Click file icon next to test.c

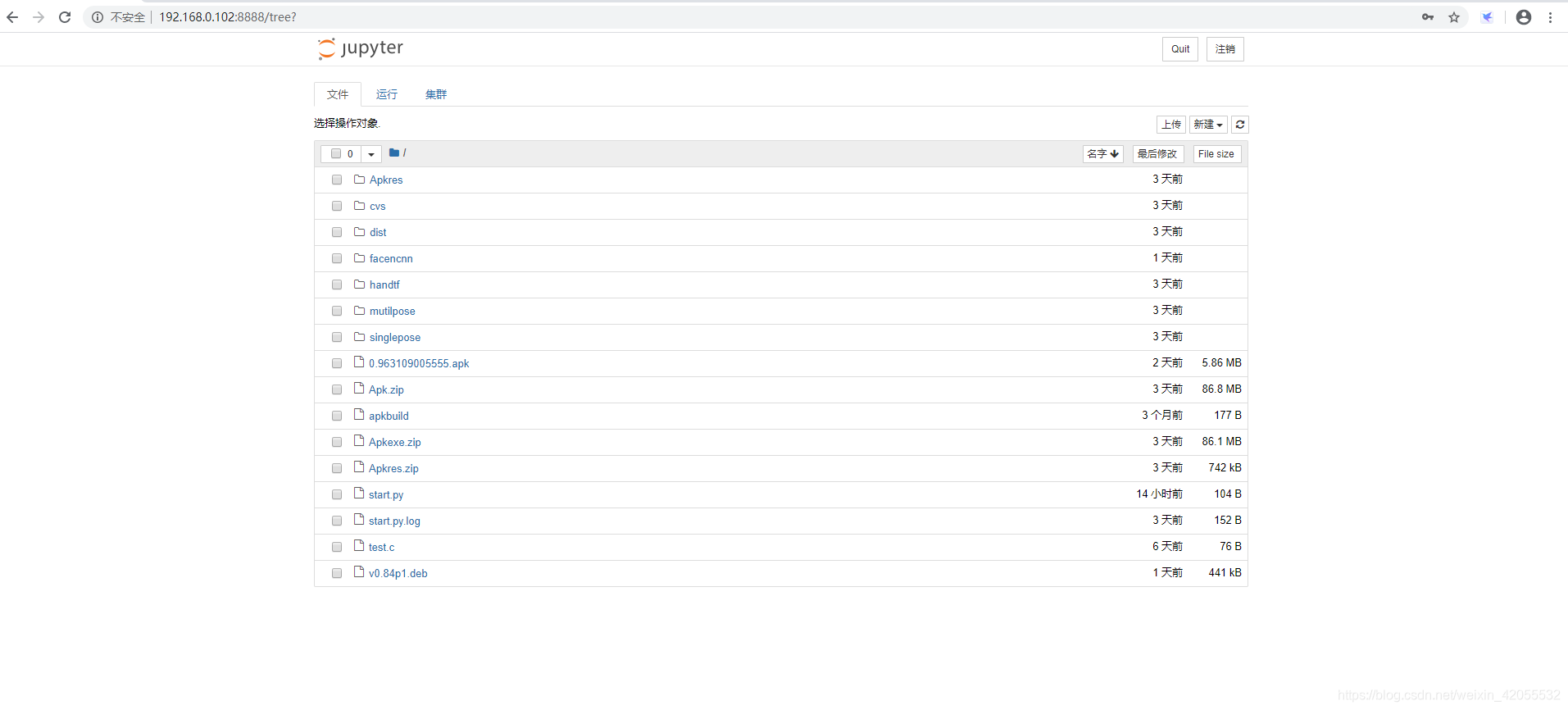[359, 545]
